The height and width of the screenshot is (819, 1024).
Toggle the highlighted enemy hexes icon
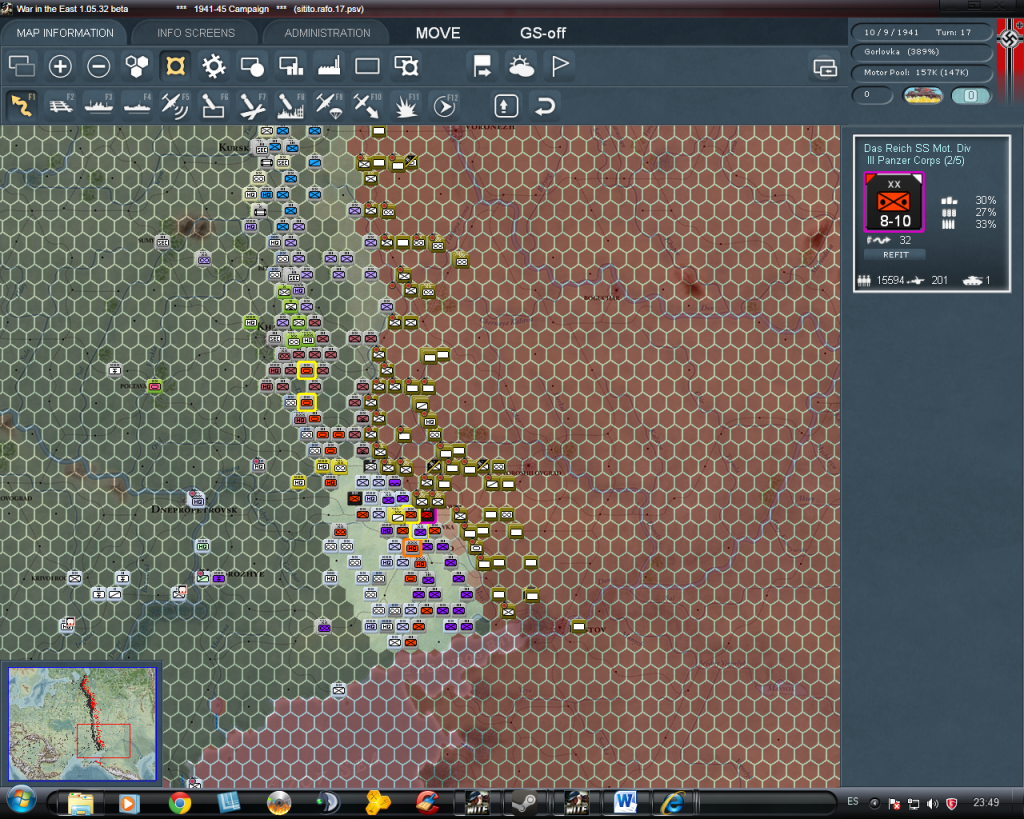point(175,66)
